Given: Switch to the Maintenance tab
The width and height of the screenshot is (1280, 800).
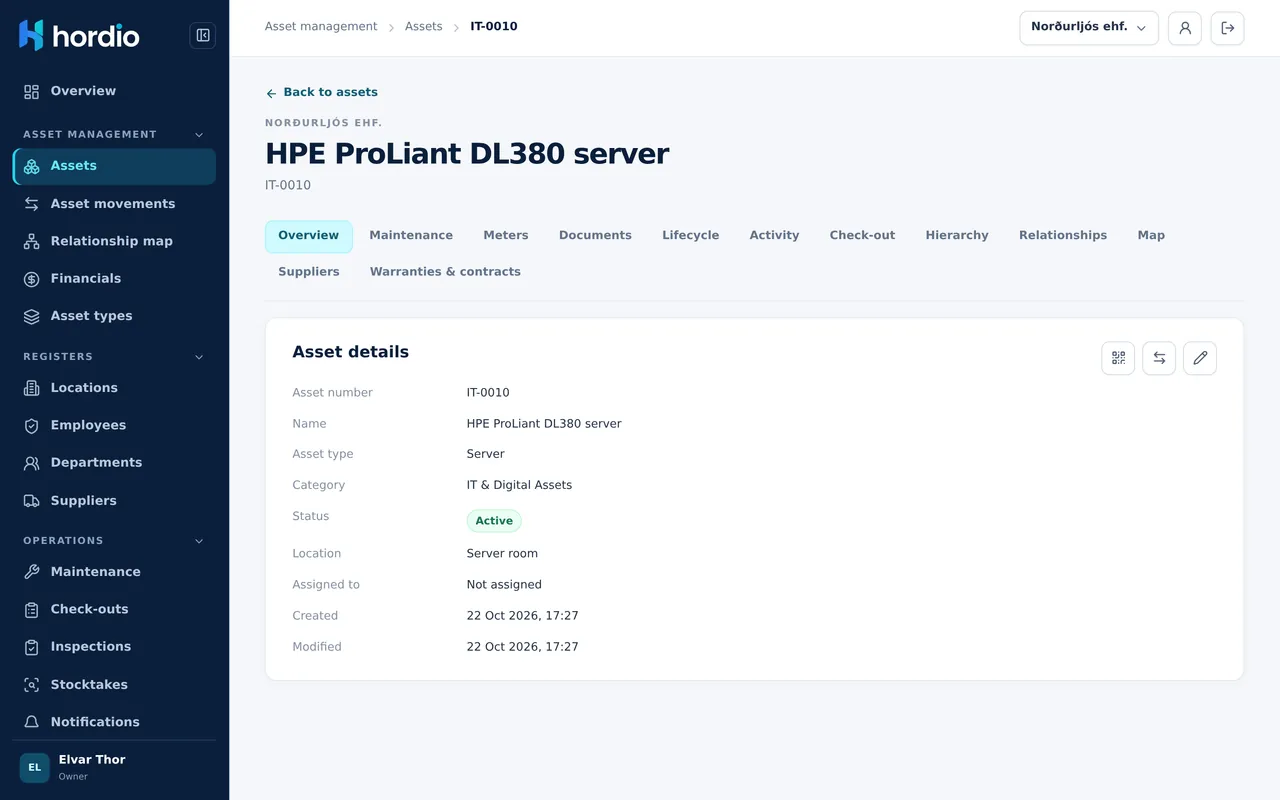Looking at the screenshot, I should [411, 236].
